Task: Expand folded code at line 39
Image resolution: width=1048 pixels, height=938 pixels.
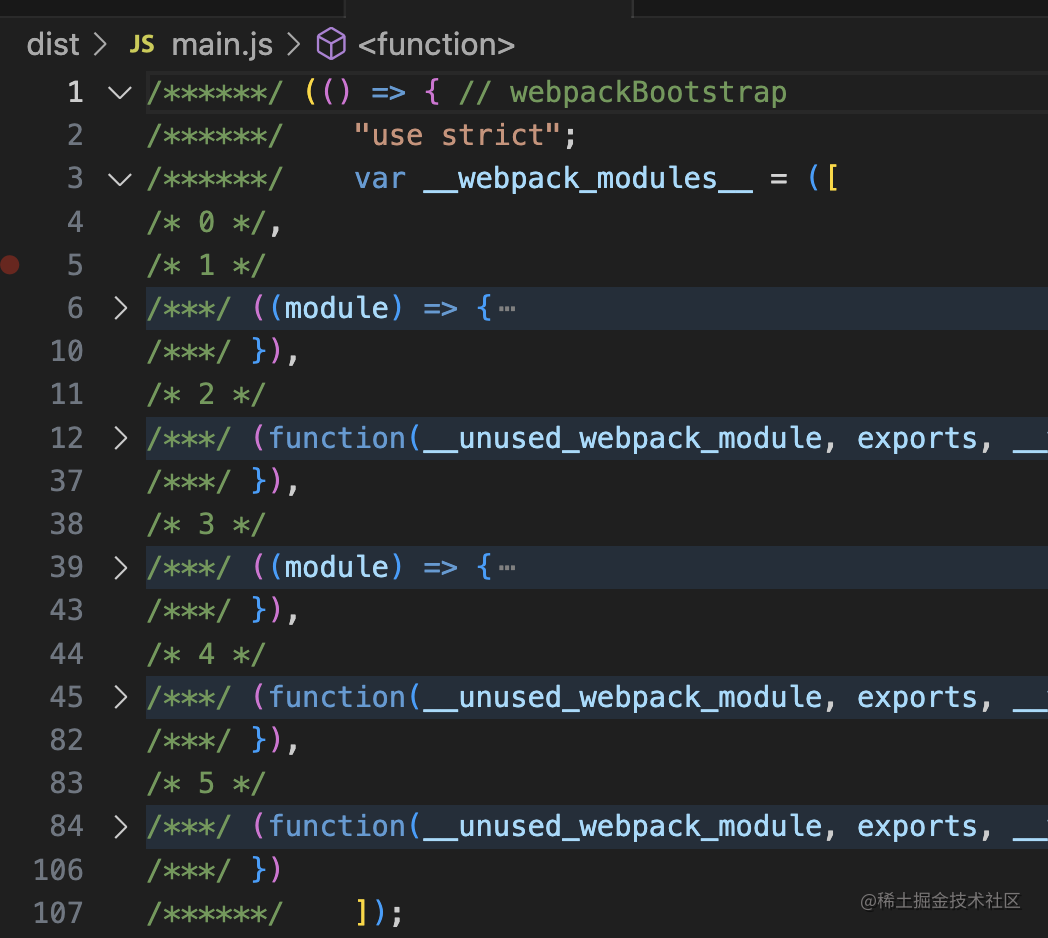Action: pyautogui.click(x=120, y=568)
